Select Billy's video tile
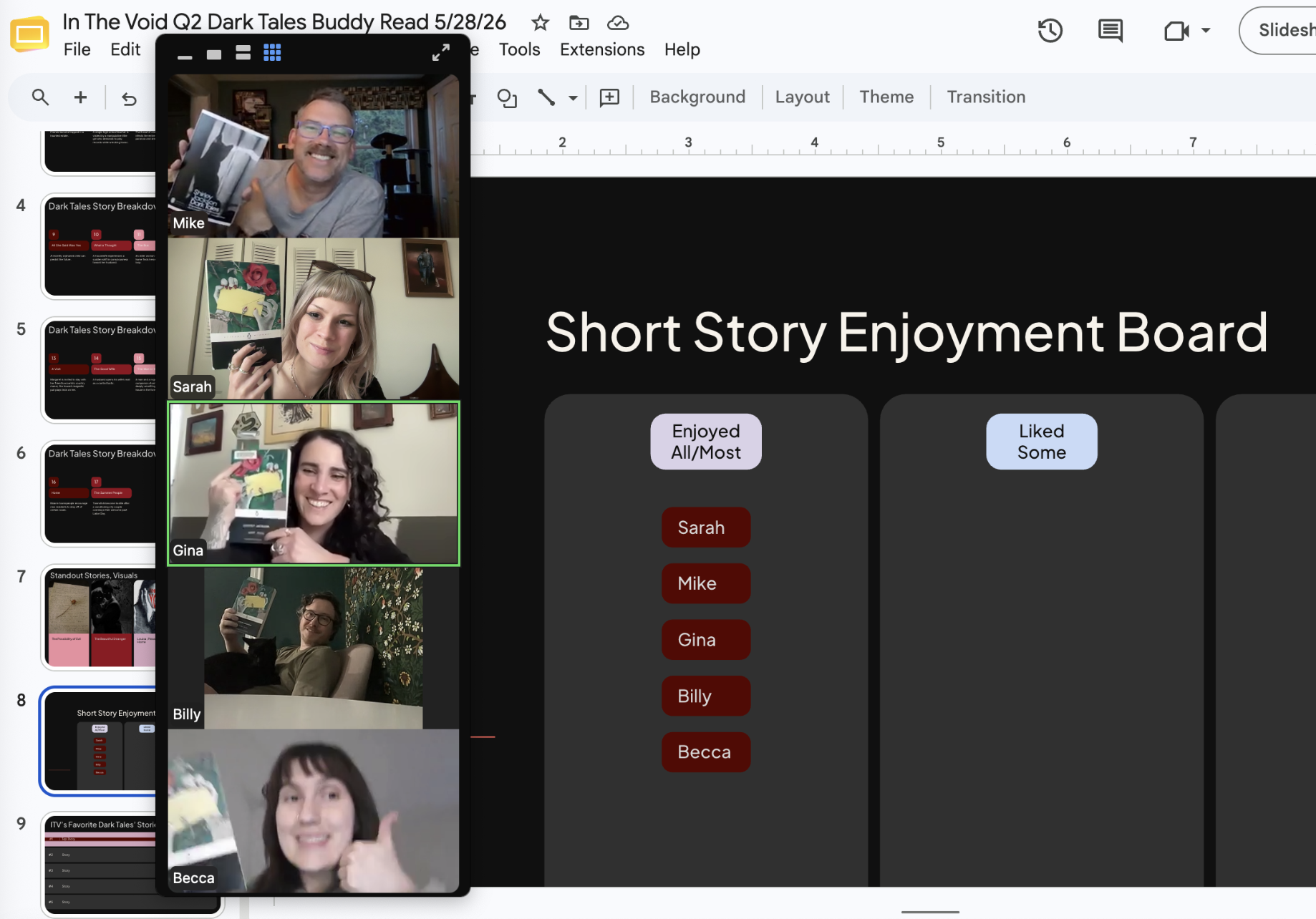This screenshot has height=919, width=1316. pyautogui.click(x=314, y=648)
